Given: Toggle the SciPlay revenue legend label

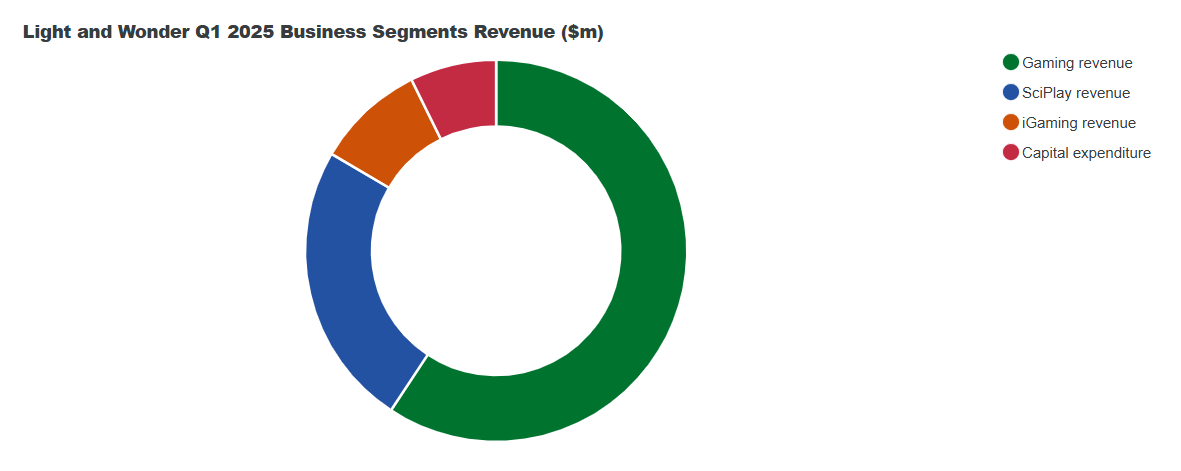Looking at the screenshot, I should pyautogui.click(x=1076, y=93).
